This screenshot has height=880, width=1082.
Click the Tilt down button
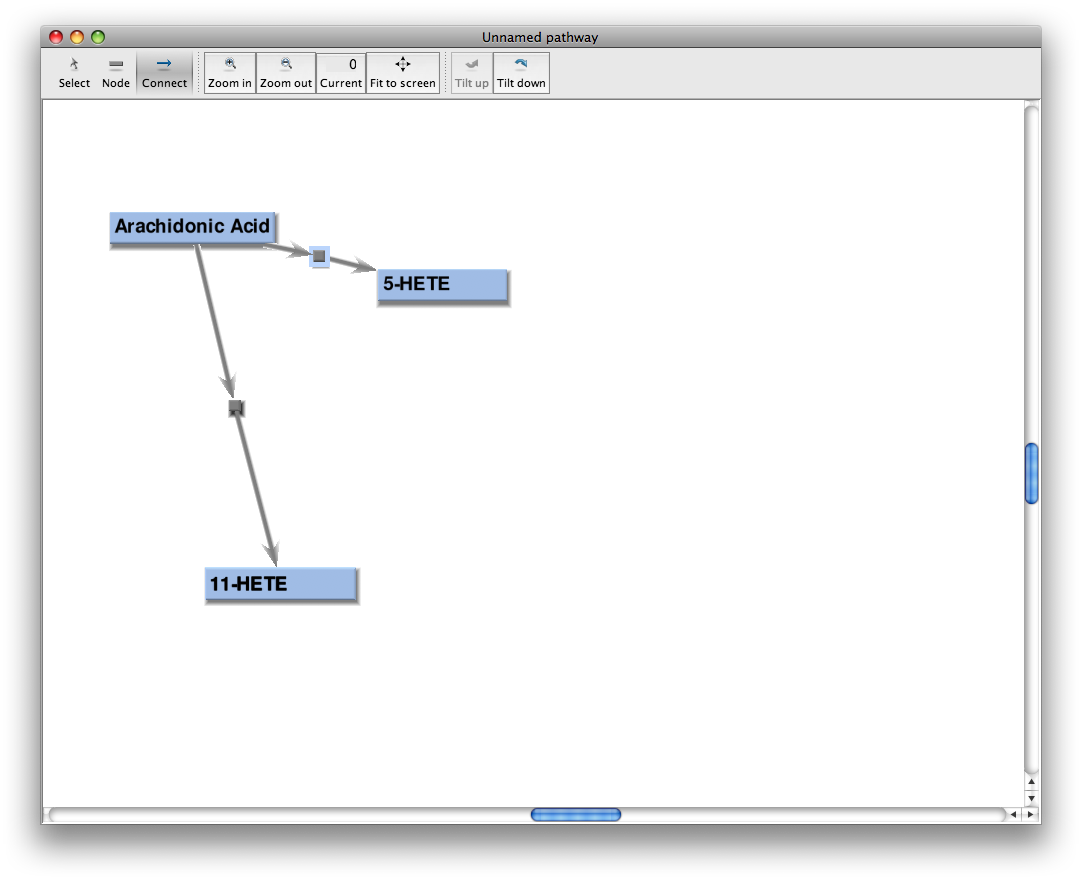pos(521,73)
